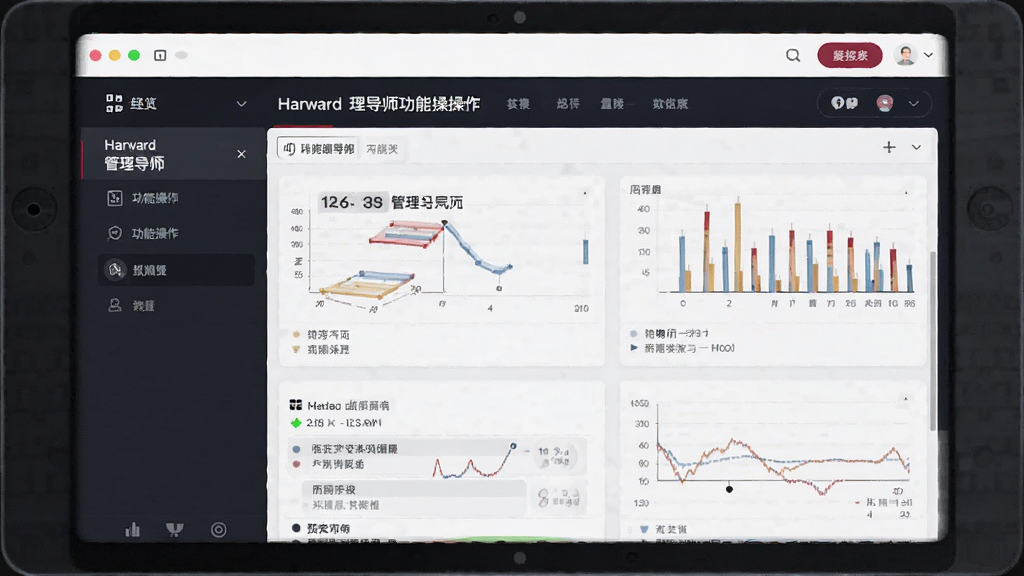The image size is (1024, 576).
Task: Expand the chevron next to the grid menu
Action: point(241,104)
